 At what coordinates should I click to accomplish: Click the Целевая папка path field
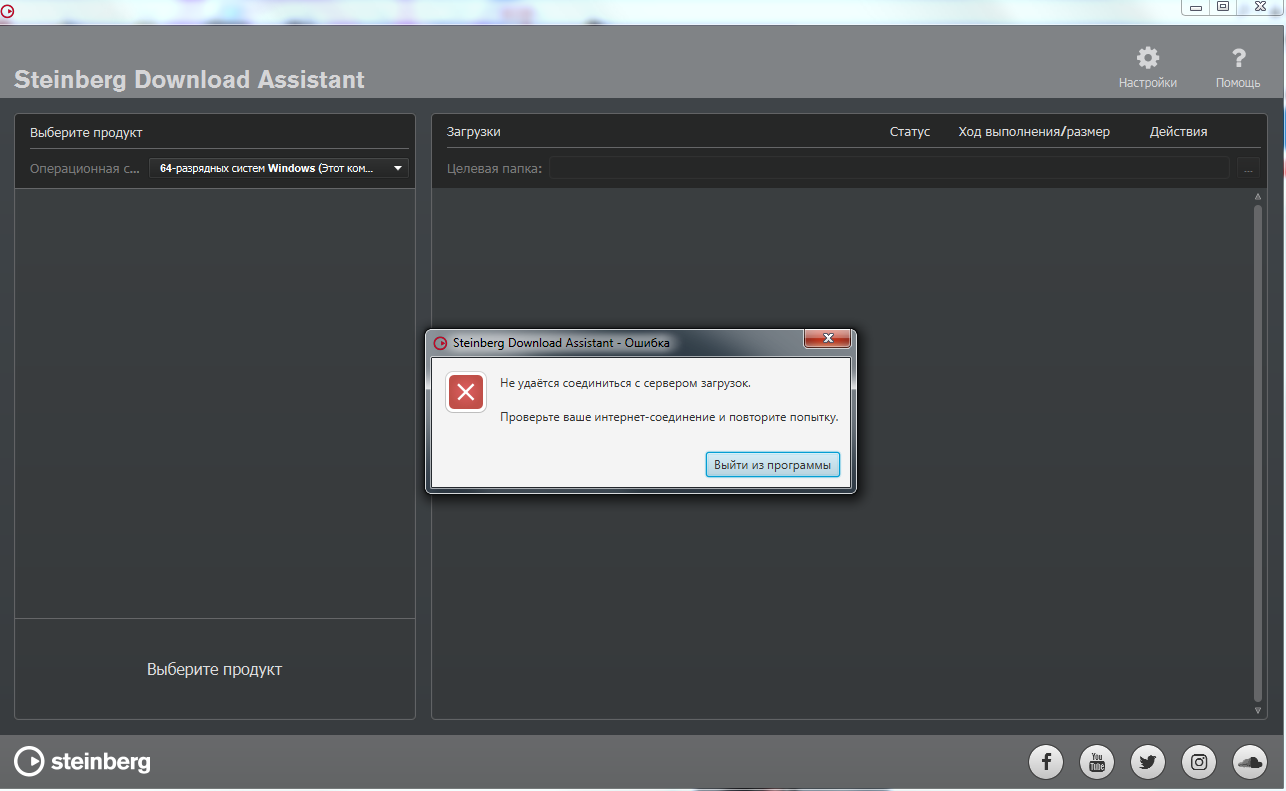[889, 168]
